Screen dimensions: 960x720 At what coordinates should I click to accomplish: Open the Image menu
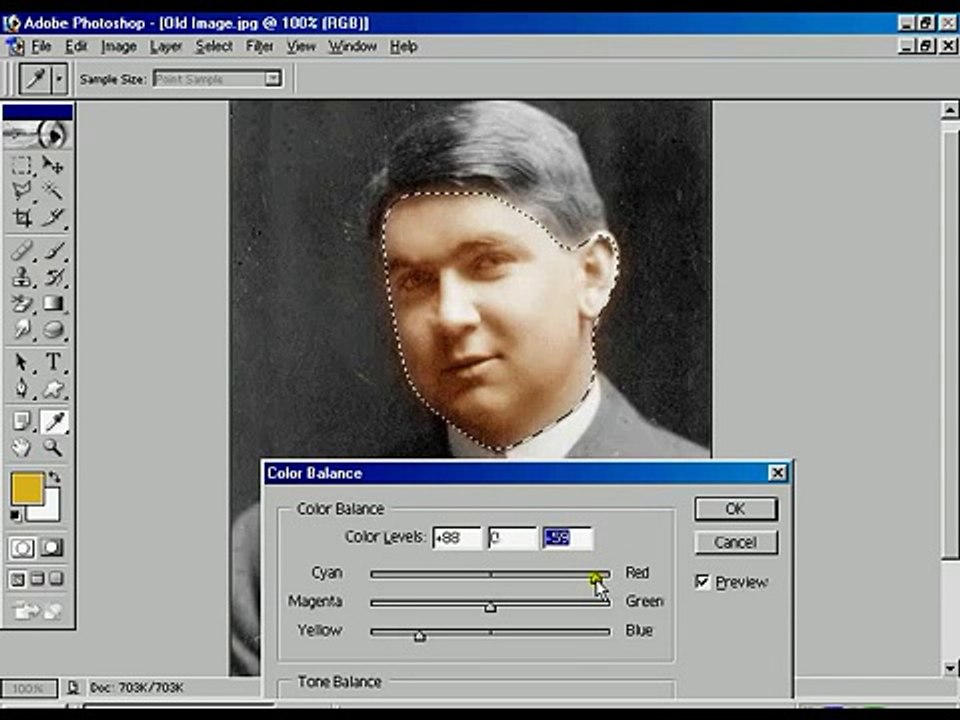(x=119, y=47)
